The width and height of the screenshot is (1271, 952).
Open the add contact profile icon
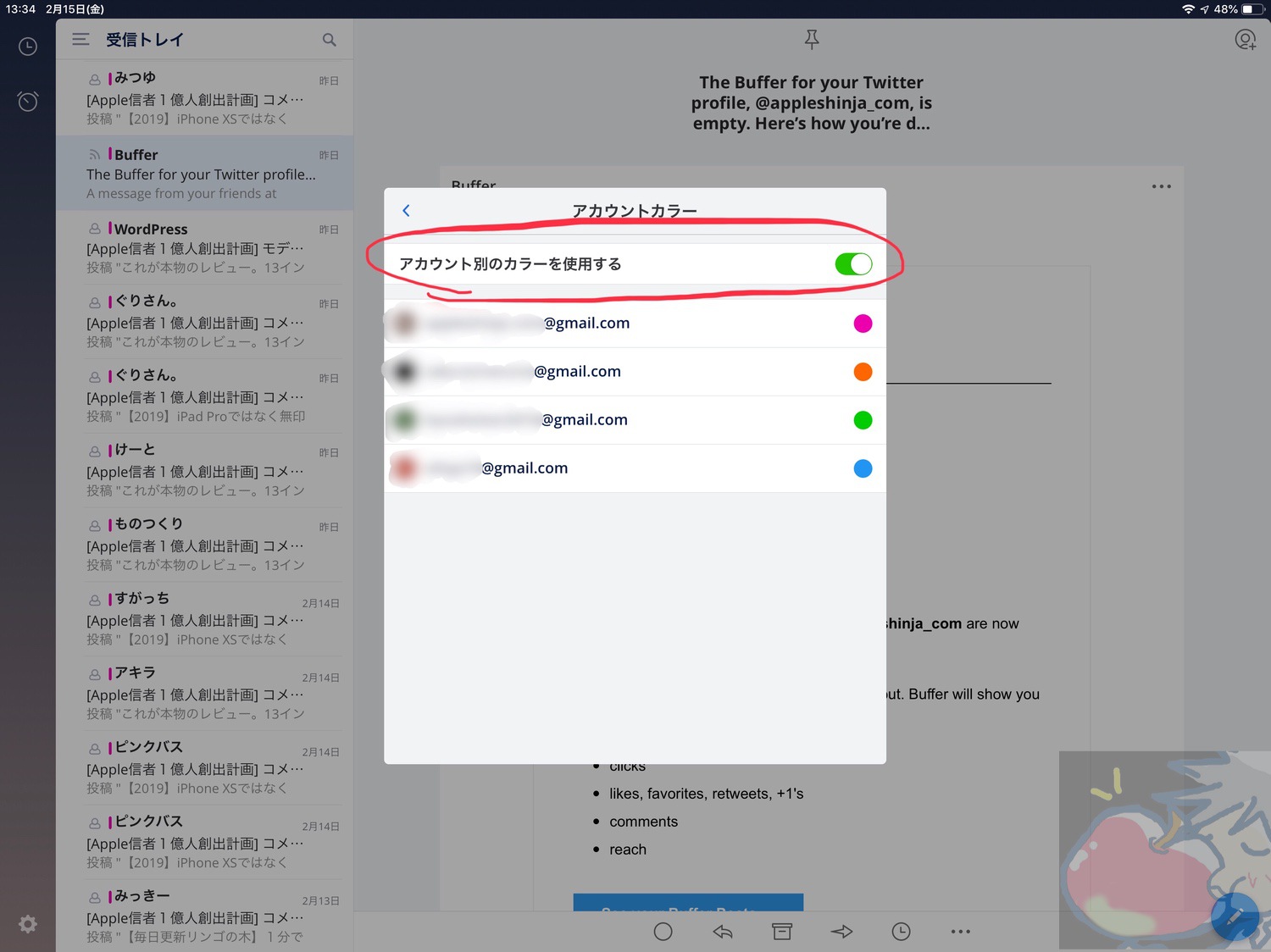(1245, 40)
